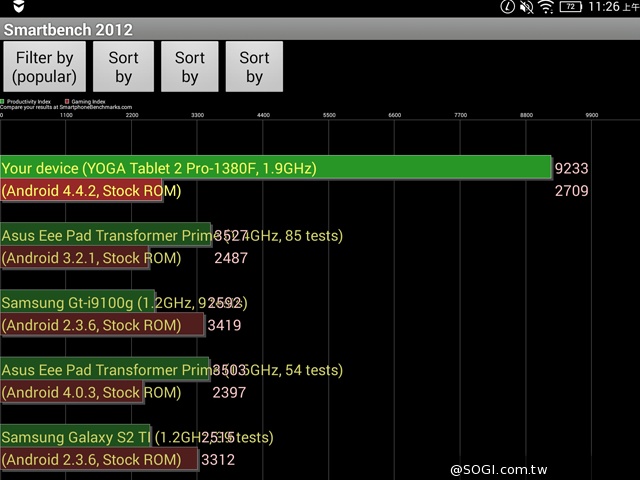This screenshot has height=480, width=640.
Task: Tap the muted sound status icon
Action: click(527, 7)
